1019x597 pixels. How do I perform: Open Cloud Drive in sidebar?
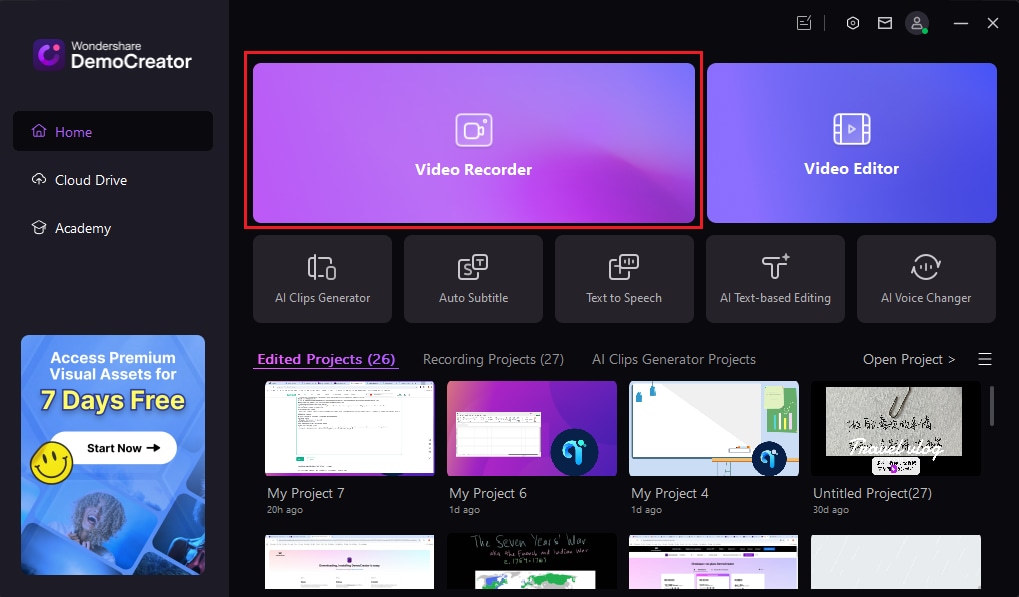[113, 180]
